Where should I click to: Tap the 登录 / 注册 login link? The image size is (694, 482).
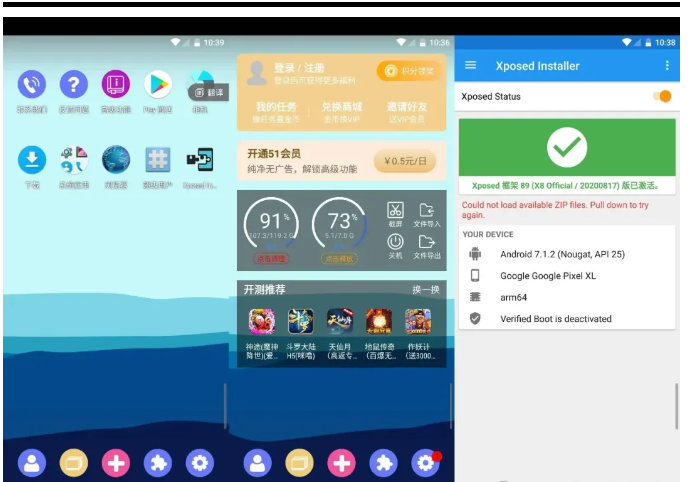point(298,68)
